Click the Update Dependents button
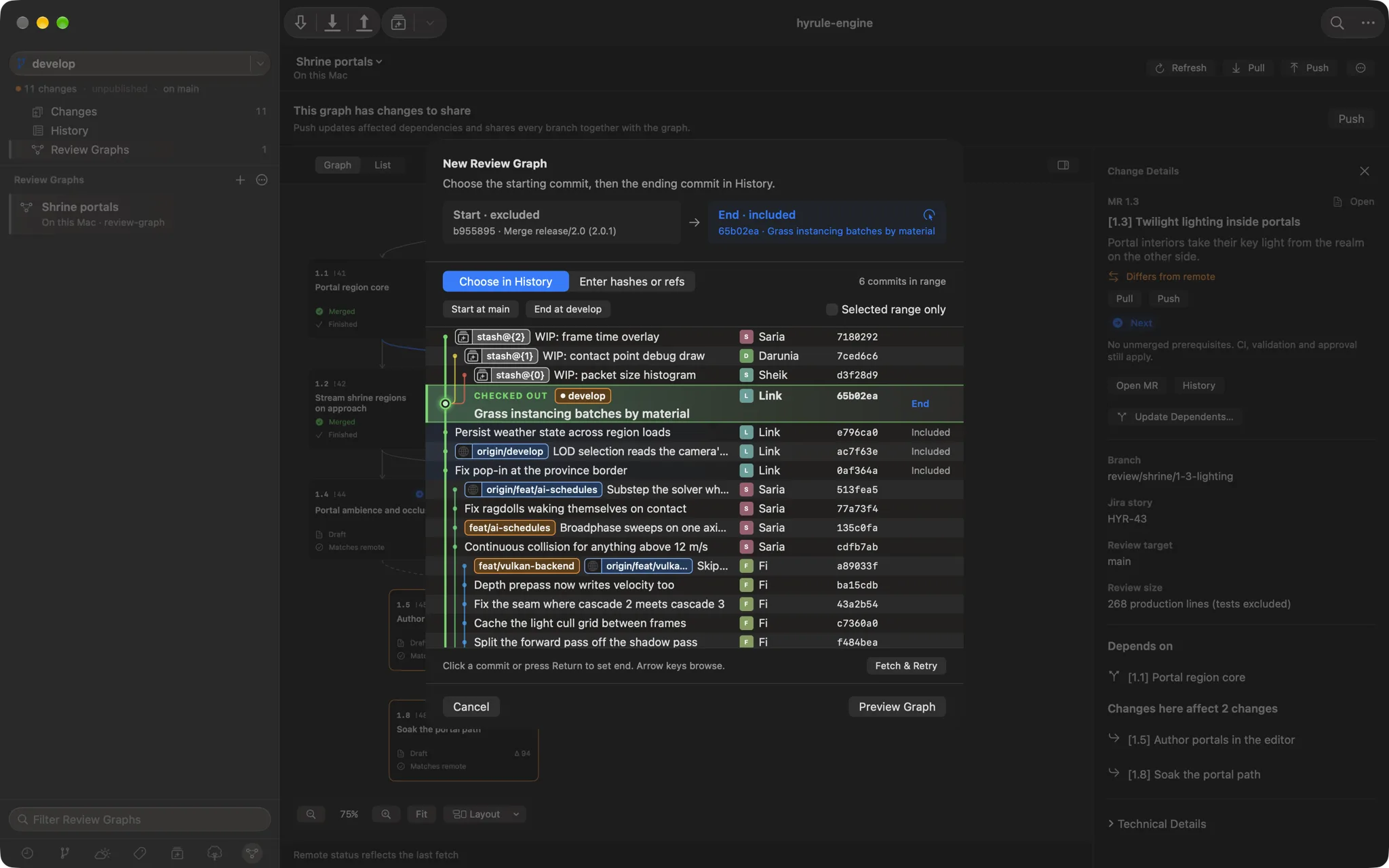The image size is (1389, 868). click(1175, 417)
